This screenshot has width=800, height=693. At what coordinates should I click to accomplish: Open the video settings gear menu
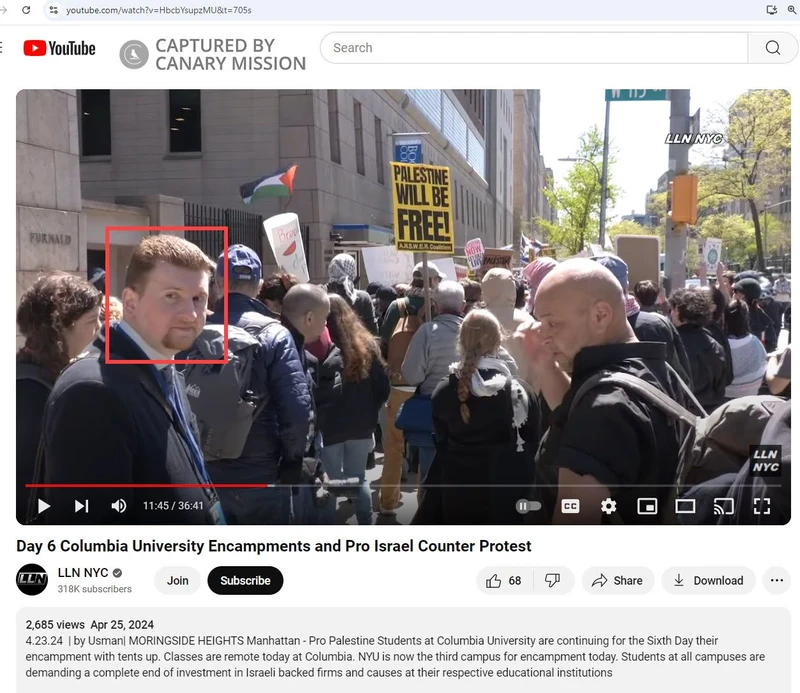608,506
